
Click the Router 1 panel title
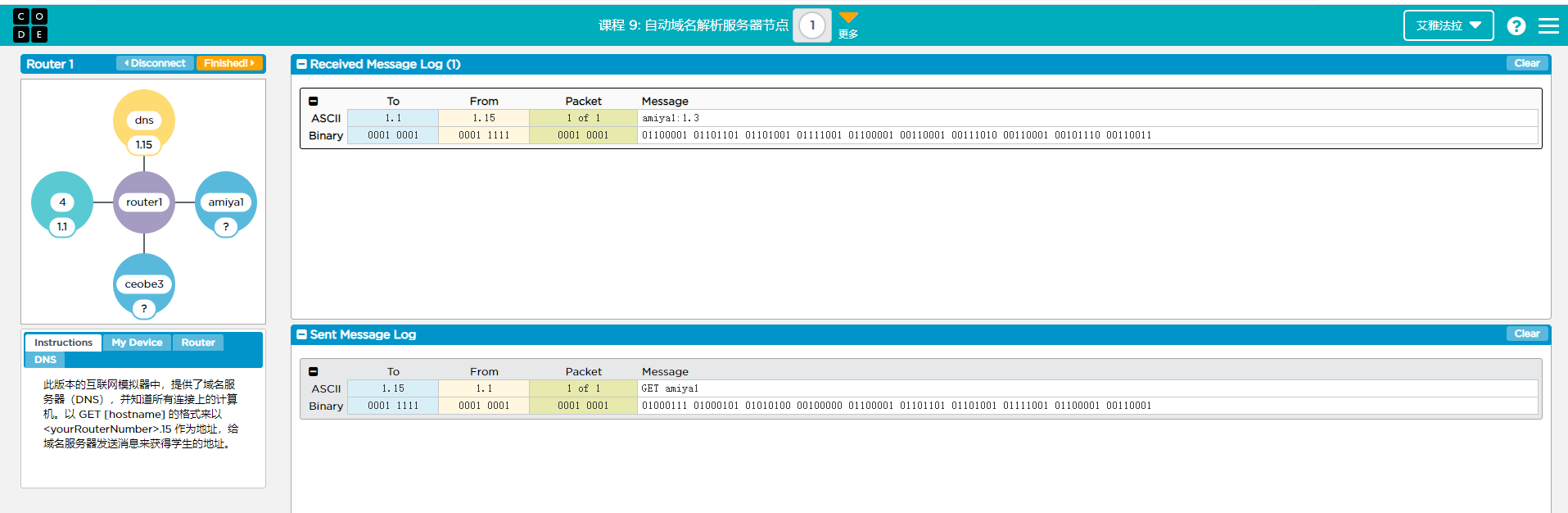tap(50, 64)
